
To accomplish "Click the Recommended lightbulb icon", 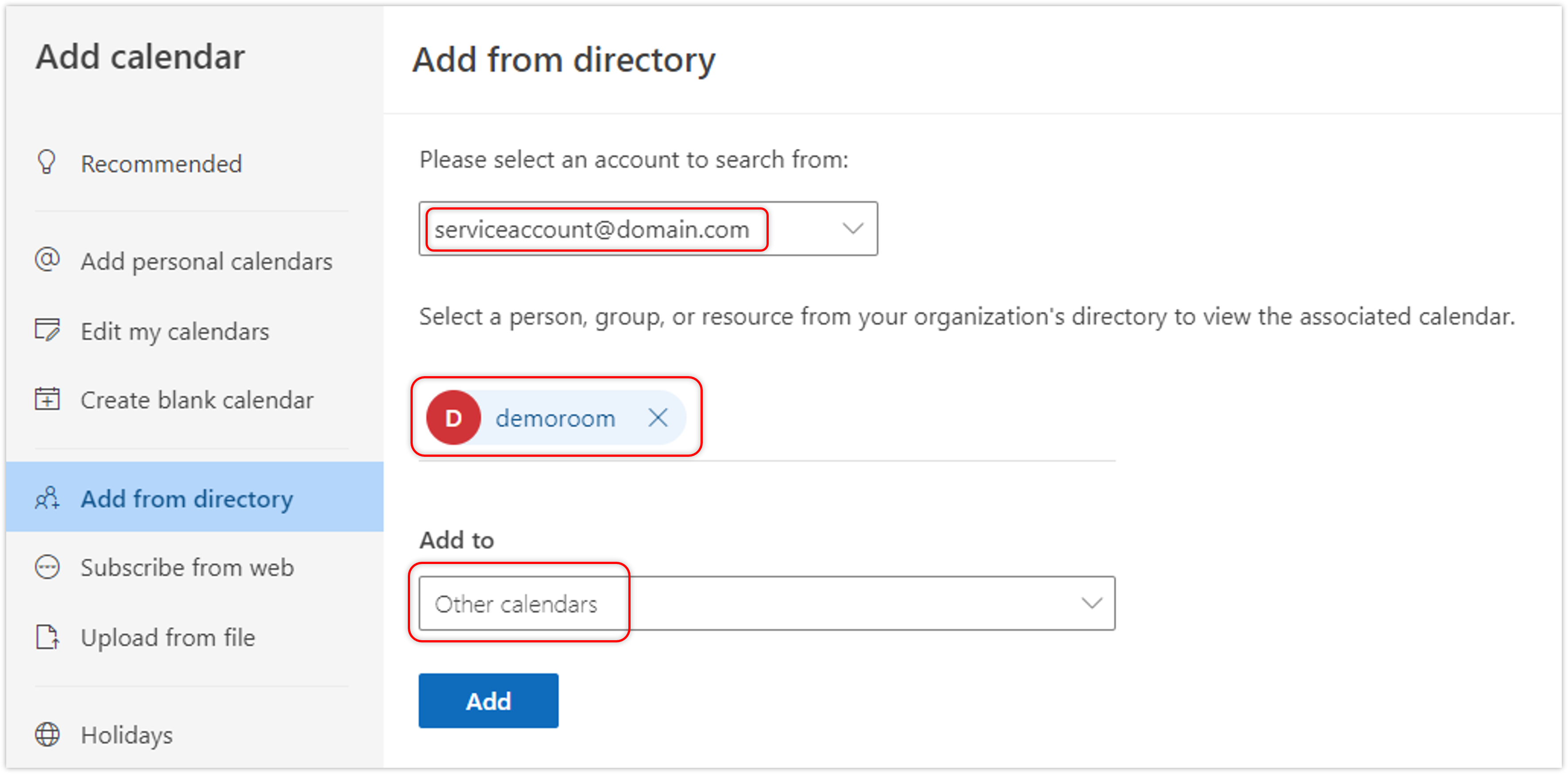I will [47, 163].
